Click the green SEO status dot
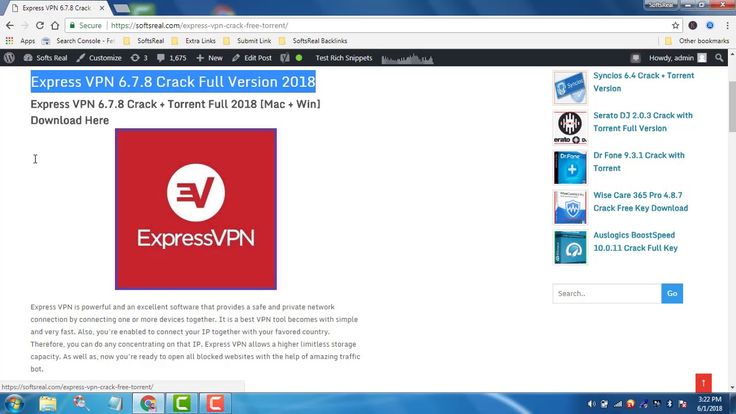Image resolution: width=736 pixels, height=414 pixels. 299,58
